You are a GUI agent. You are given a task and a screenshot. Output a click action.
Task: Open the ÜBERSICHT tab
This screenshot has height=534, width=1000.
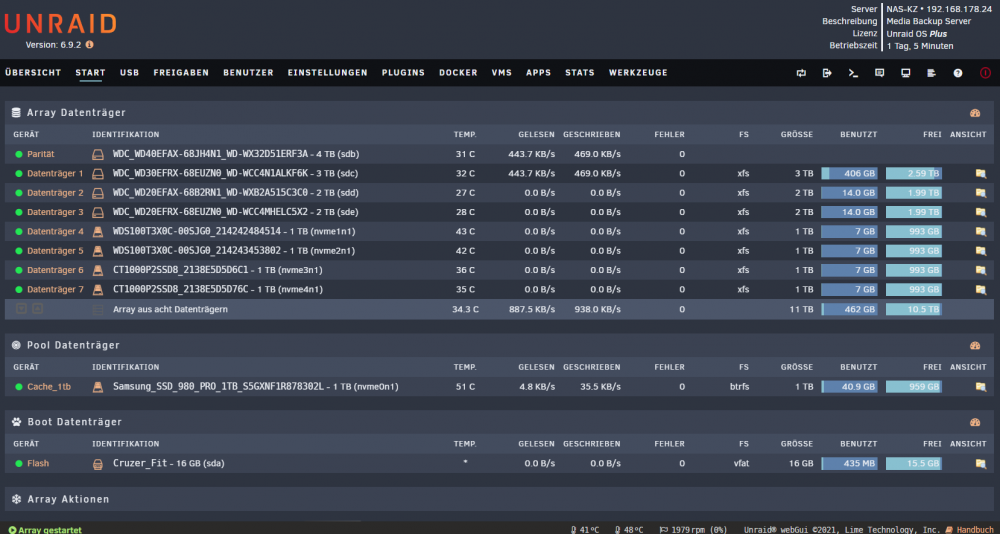coord(33,73)
